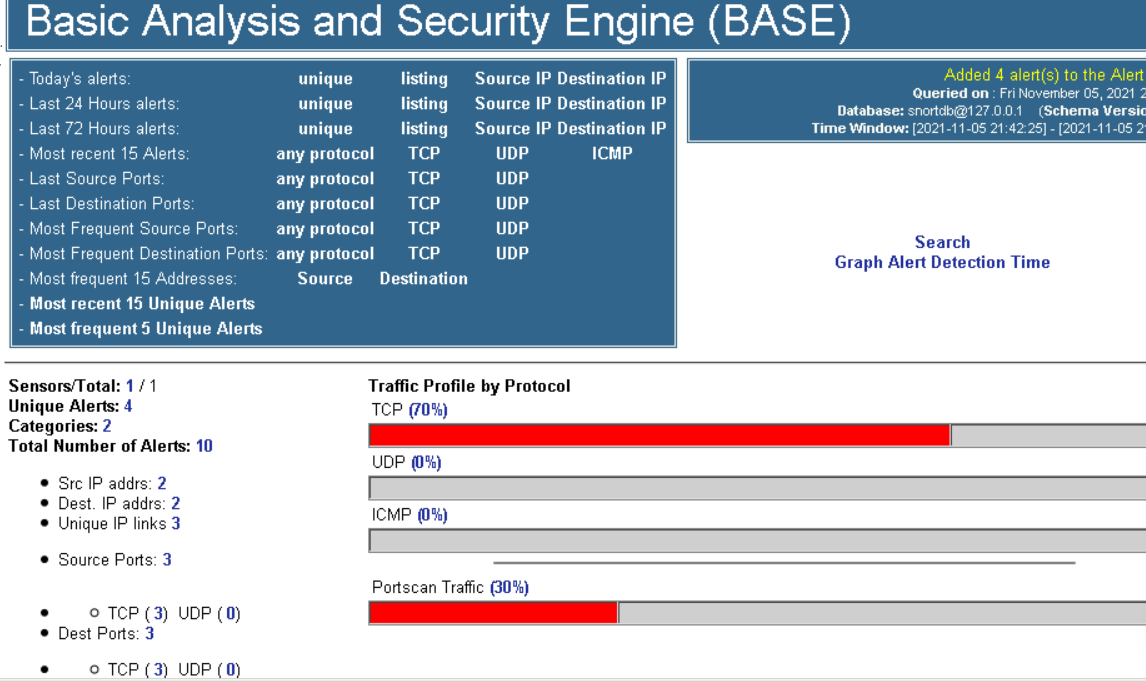Open Last Source Ports any protocol
Screen dimensions: 1146x682
[325, 178]
